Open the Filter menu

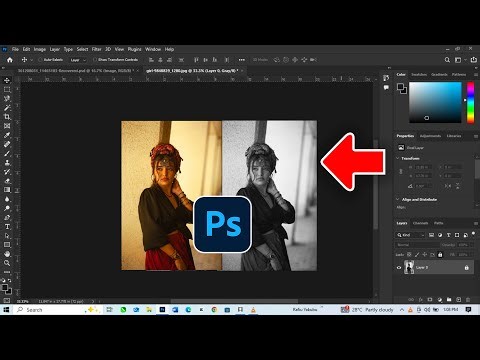(96, 49)
